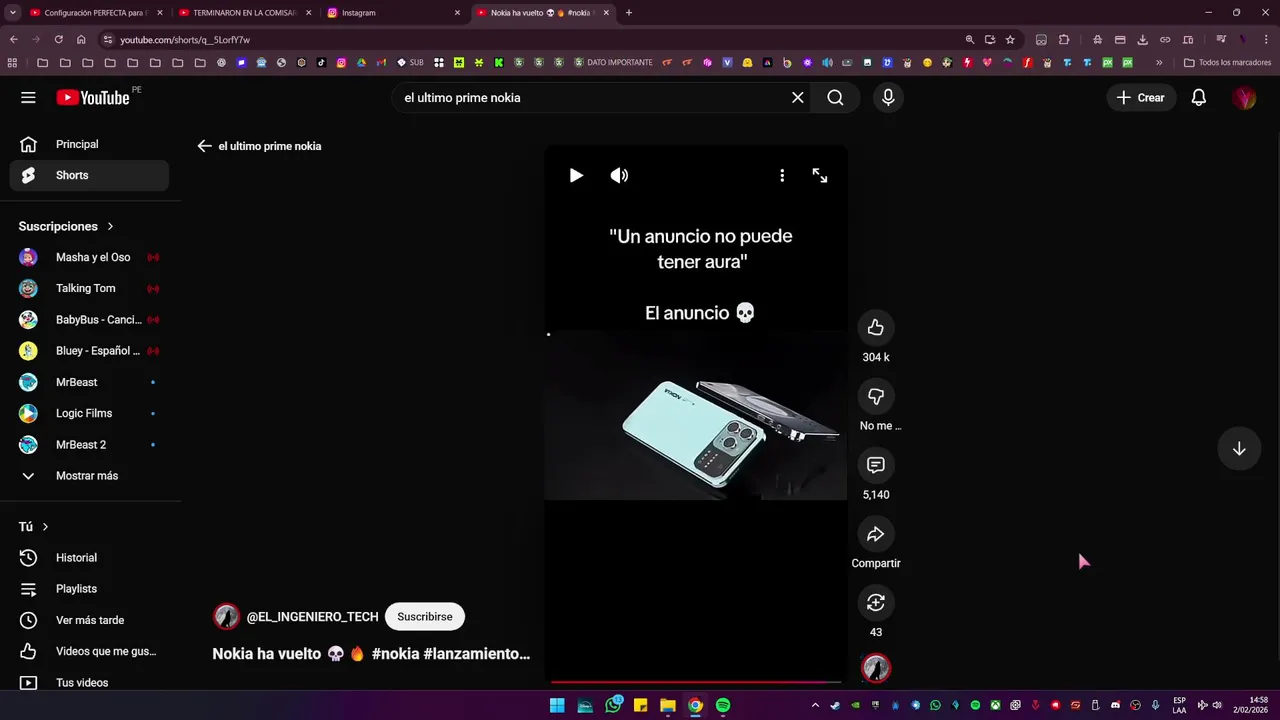Expand the Nokia ha vuelto title description

point(371,653)
